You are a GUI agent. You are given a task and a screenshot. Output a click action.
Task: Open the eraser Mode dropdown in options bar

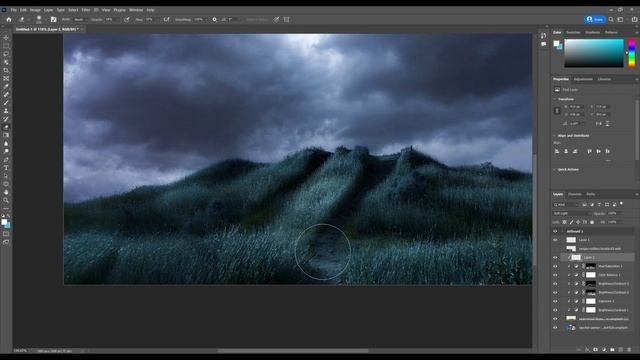(x=80, y=19)
